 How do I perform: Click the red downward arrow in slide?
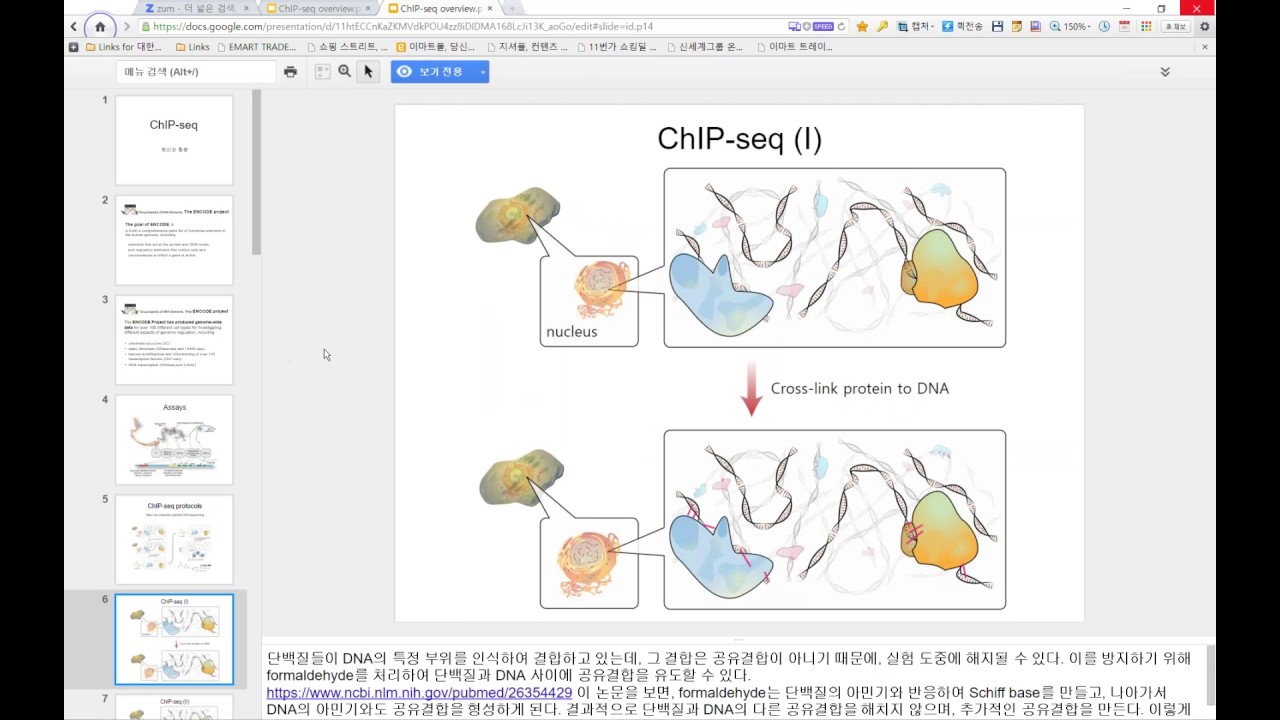pyautogui.click(x=751, y=390)
